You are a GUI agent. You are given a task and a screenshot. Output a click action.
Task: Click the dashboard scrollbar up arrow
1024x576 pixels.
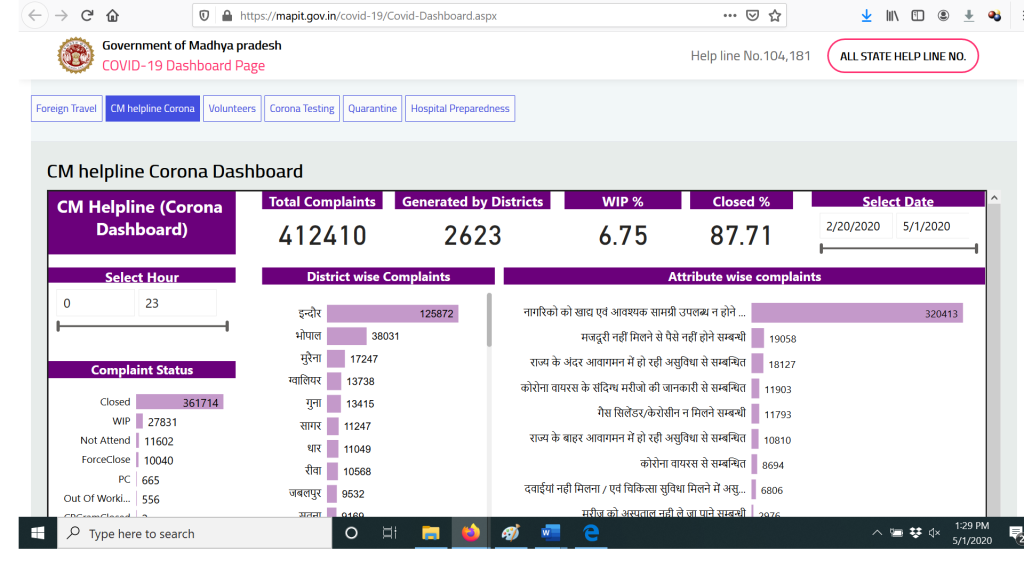click(994, 198)
